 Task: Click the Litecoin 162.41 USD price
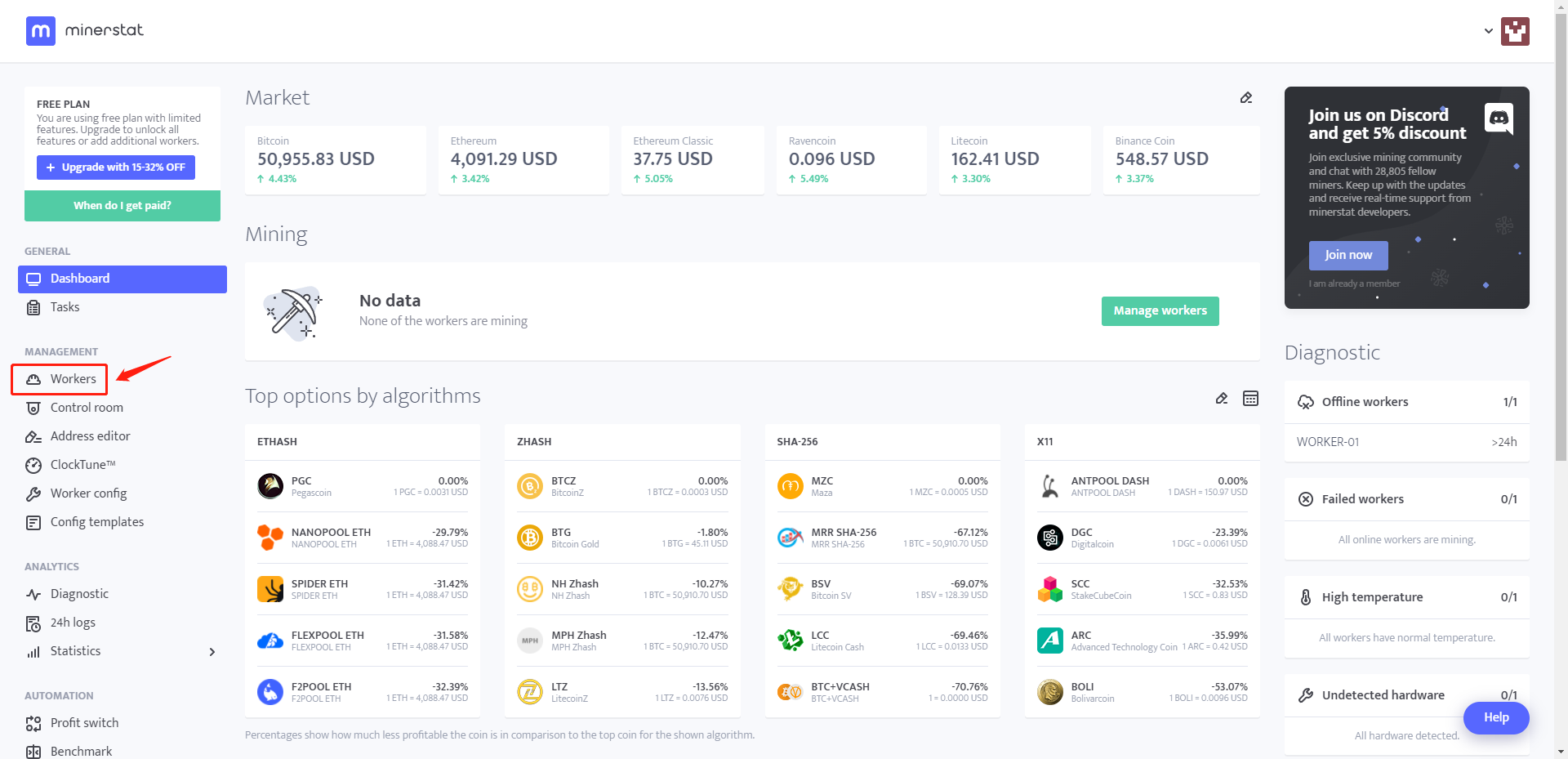995,159
